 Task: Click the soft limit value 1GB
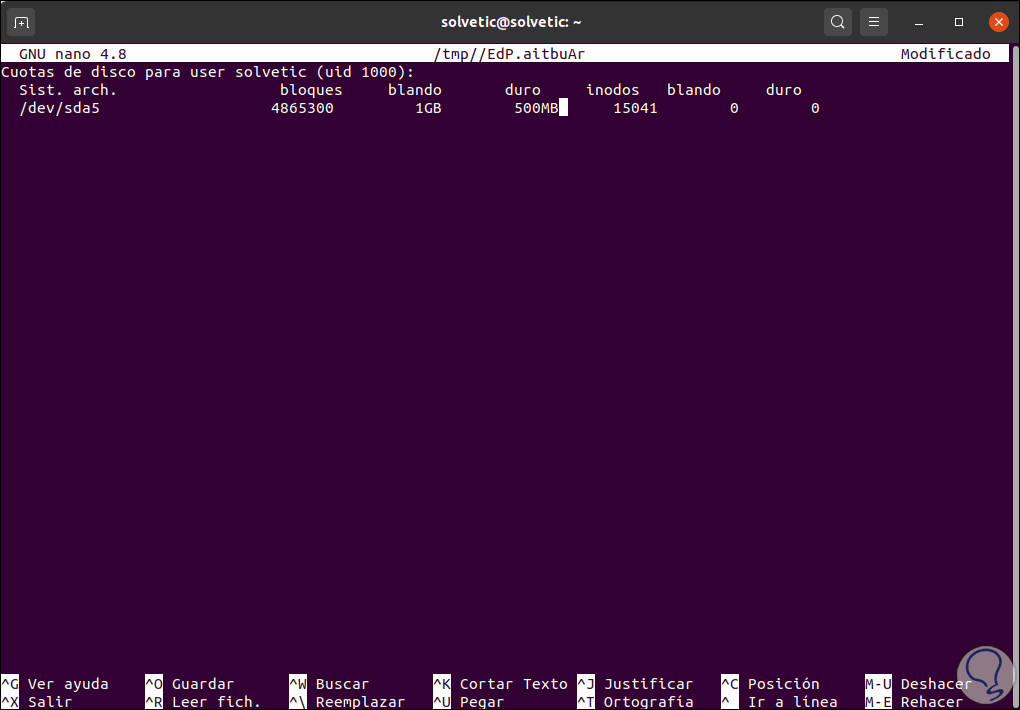click(x=429, y=108)
